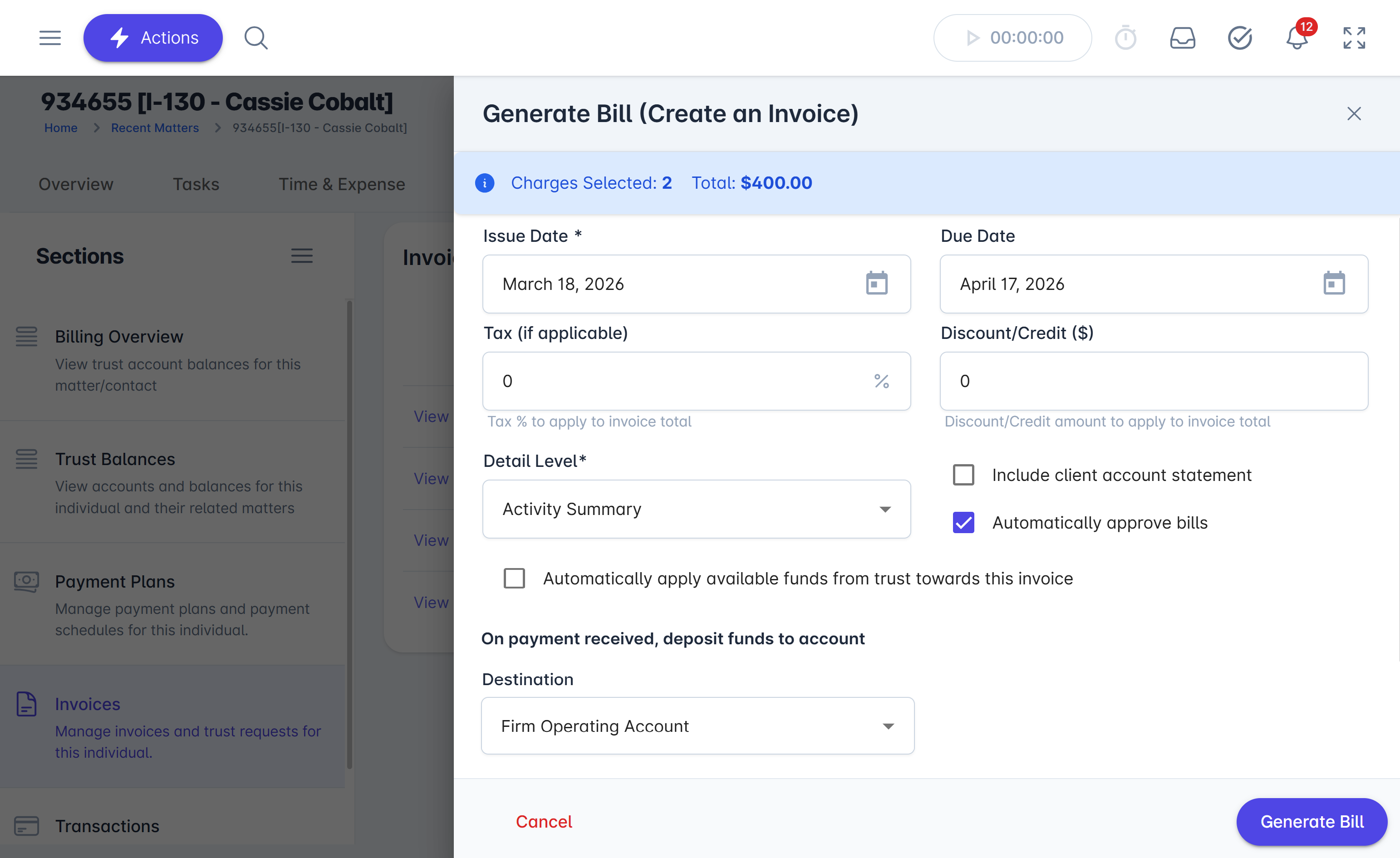Click the Generate Bill button
1400x858 pixels.
(1312, 822)
